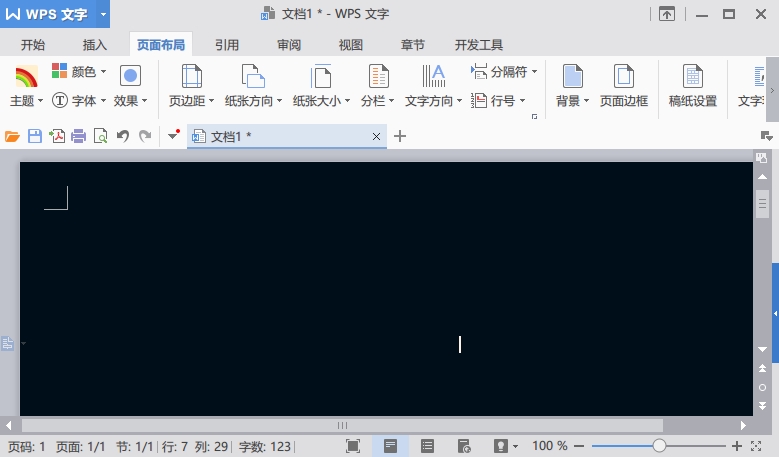Viewport: 779px width, 457px height.
Task: Click the 分栏 columns icon
Action: [x=378, y=76]
